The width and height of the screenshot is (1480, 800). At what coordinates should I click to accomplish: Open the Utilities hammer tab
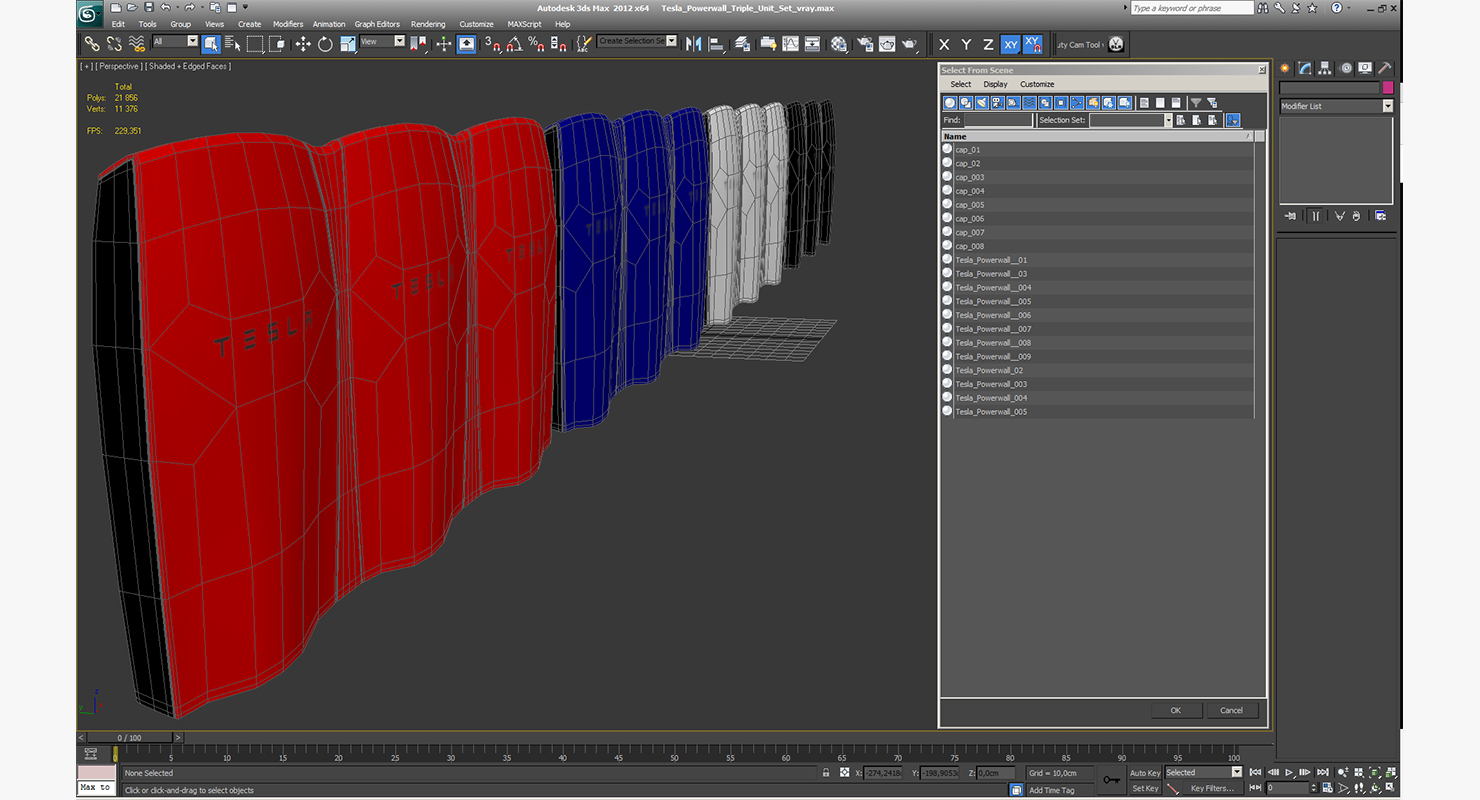click(1385, 68)
